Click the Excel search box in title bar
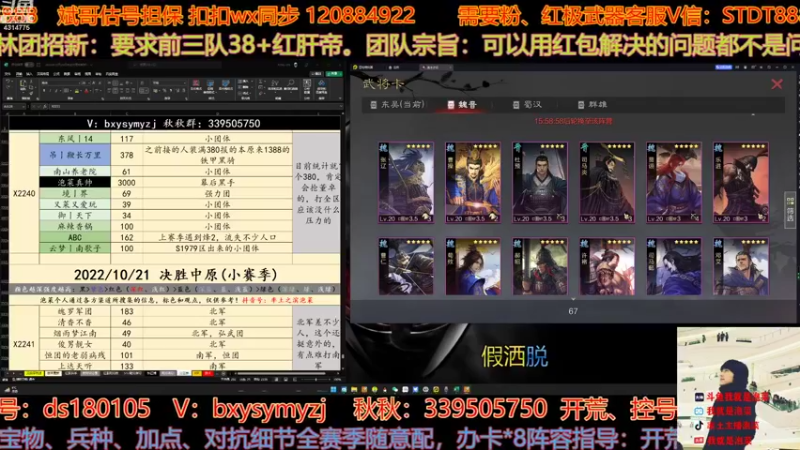The width and height of the screenshot is (800, 450). (176, 65)
